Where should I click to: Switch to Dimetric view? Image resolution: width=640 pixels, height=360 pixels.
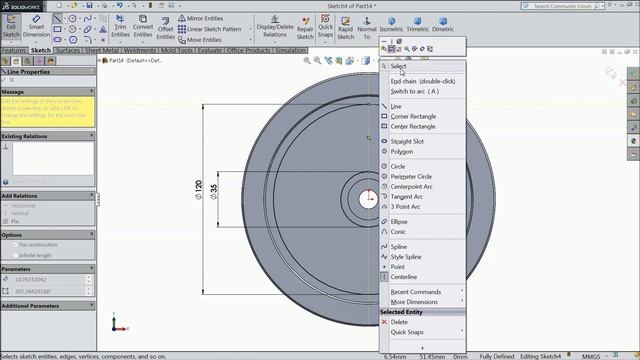[x=443, y=24]
